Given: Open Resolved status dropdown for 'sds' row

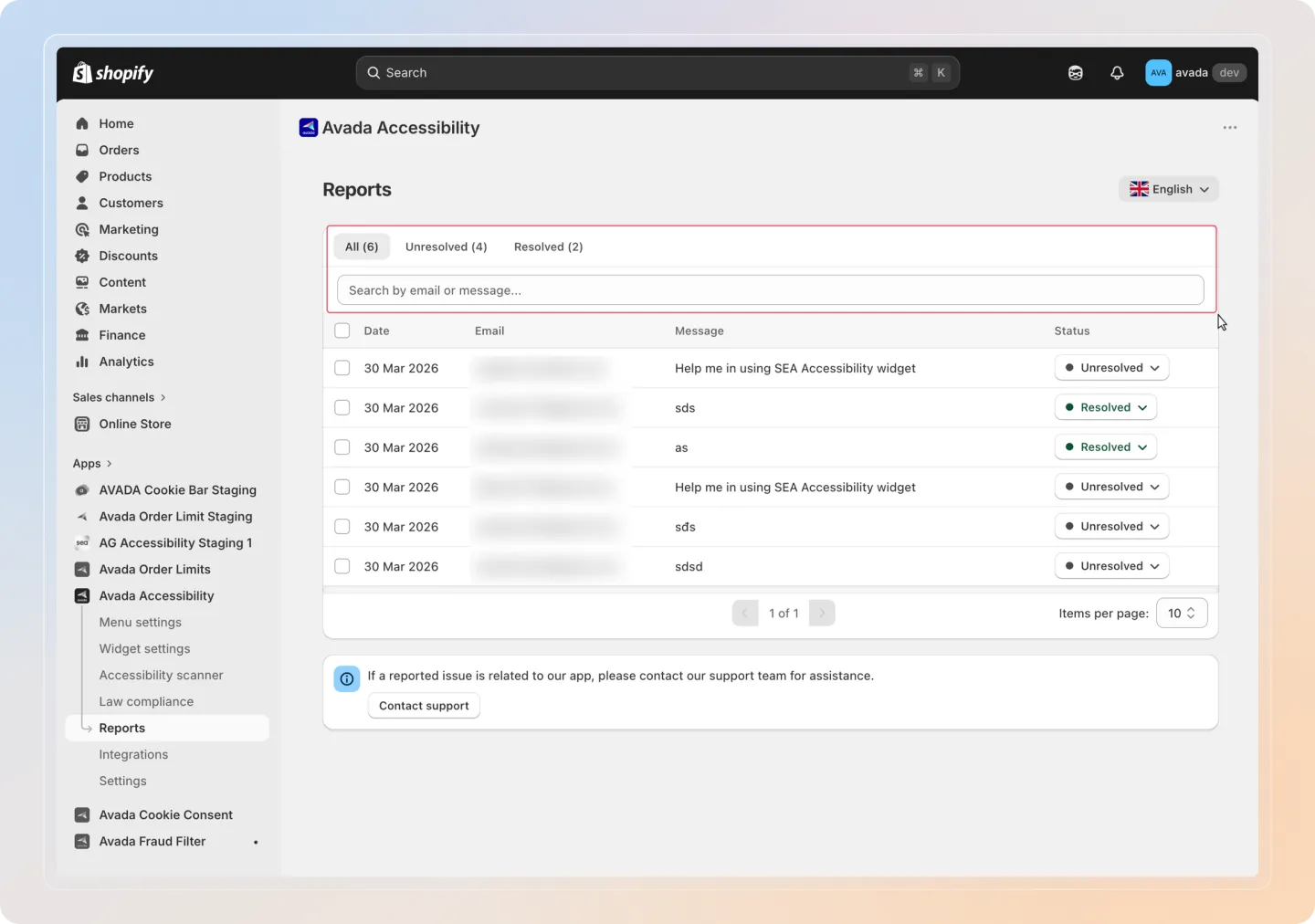Looking at the screenshot, I should coord(1106,407).
